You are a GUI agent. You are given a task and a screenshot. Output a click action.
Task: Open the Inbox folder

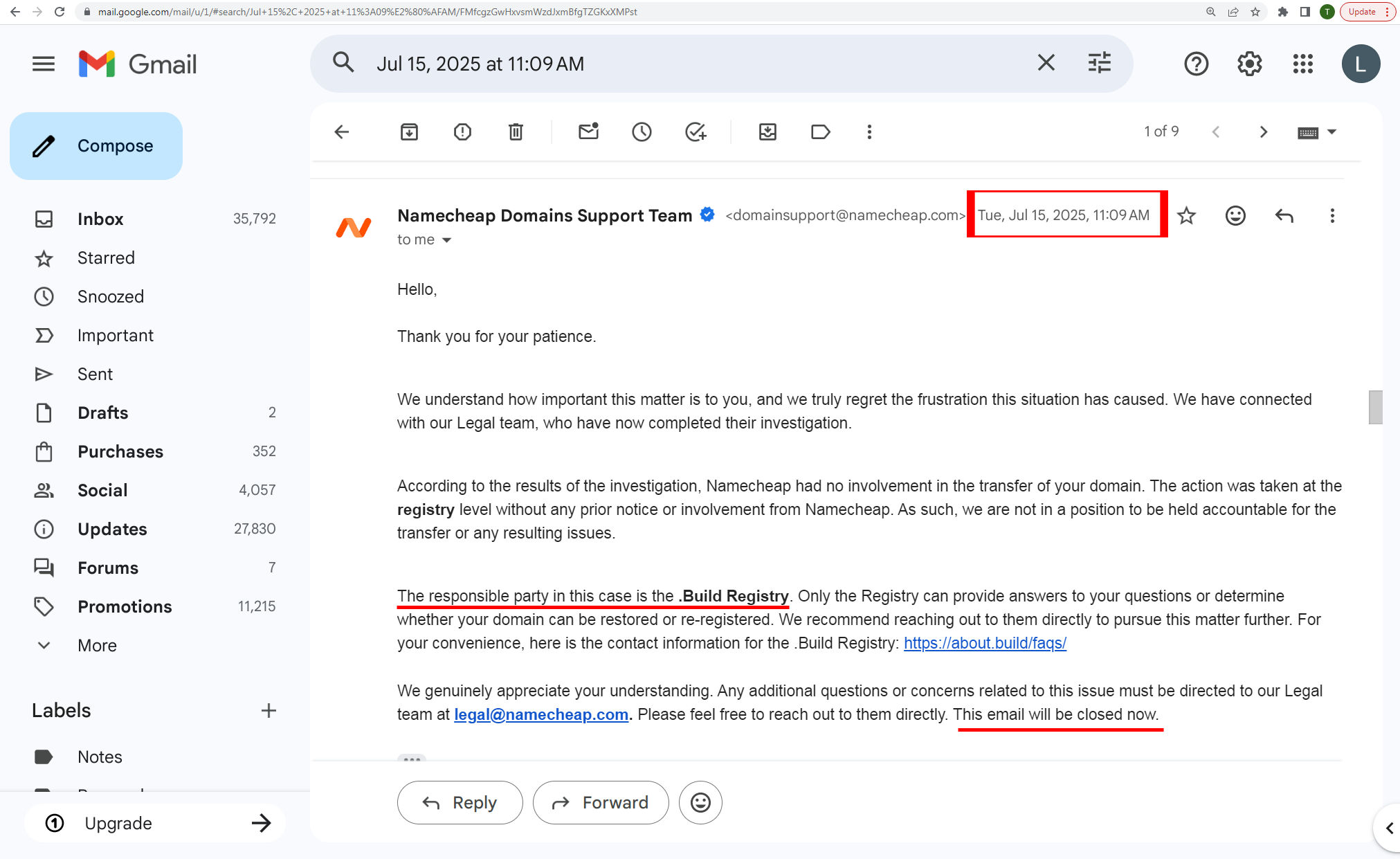[x=155, y=219]
